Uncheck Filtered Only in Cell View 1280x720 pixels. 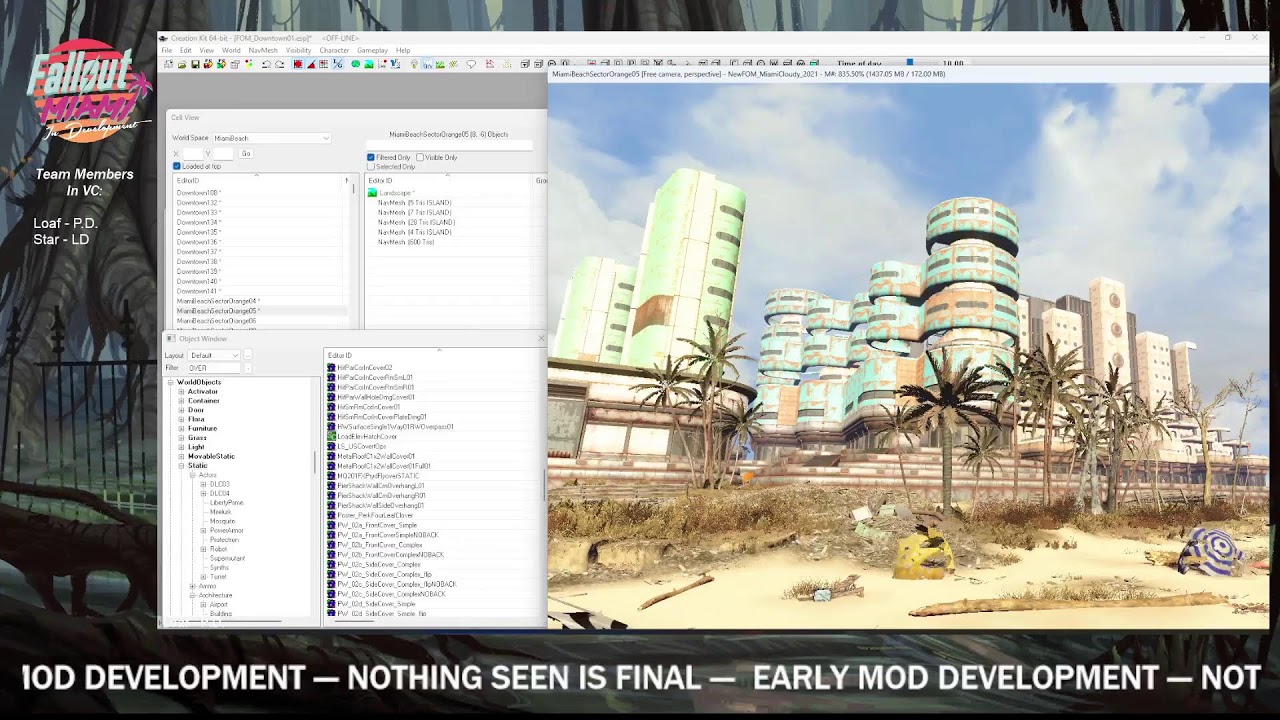click(371, 157)
